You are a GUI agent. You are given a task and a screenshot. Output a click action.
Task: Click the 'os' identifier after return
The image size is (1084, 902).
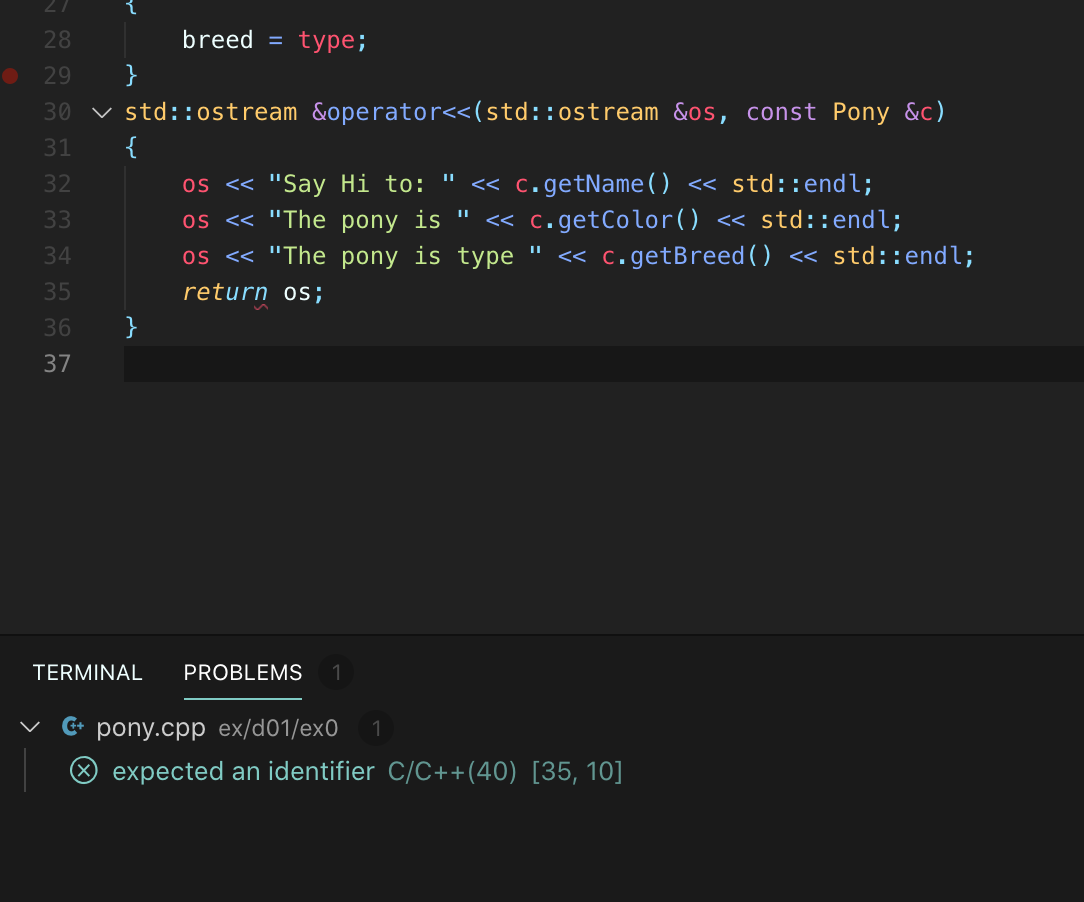pyautogui.click(x=297, y=292)
